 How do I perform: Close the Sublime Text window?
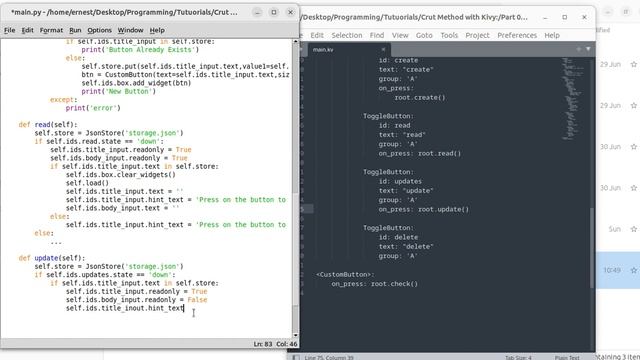coord(584,17)
